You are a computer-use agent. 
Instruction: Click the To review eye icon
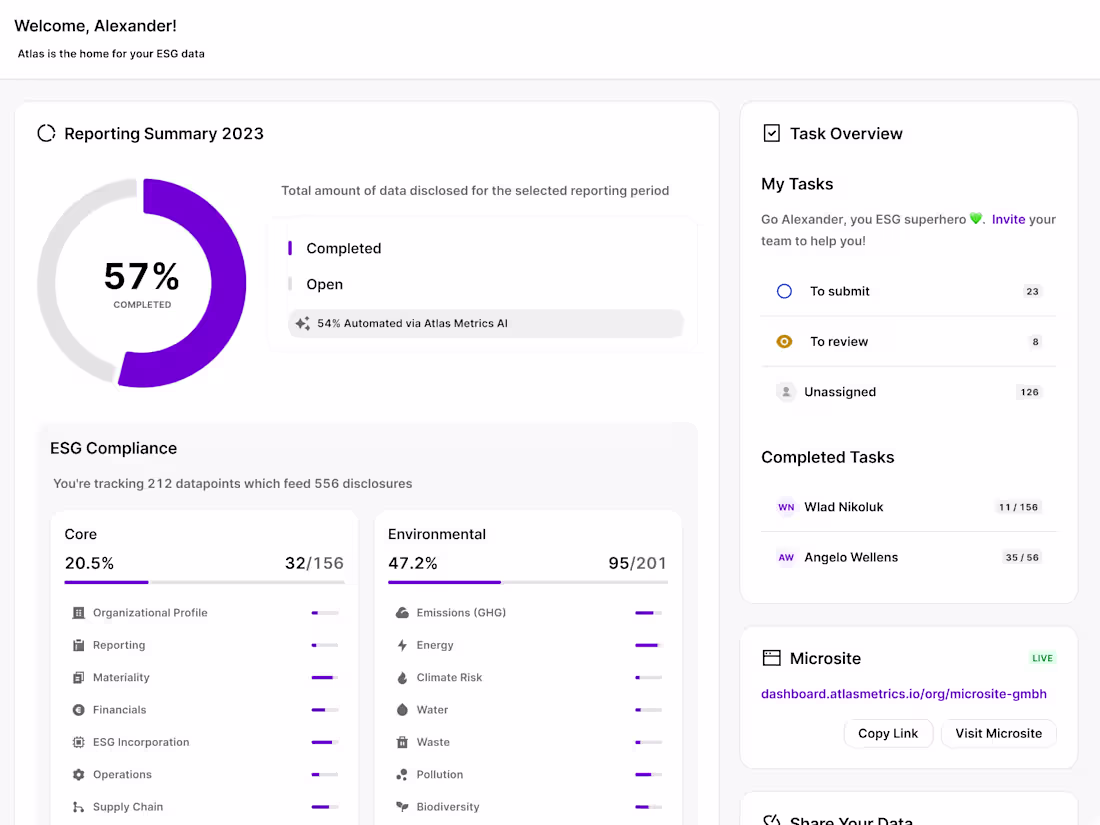pos(785,341)
